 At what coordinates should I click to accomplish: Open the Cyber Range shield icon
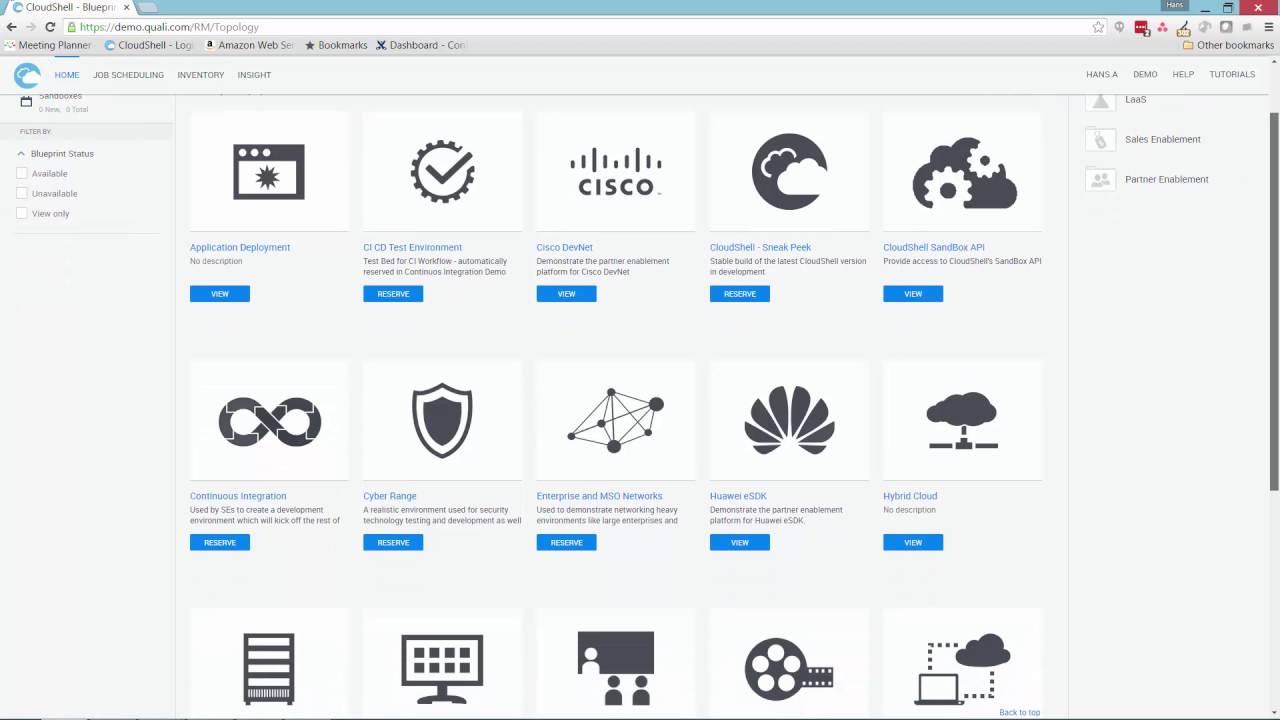click(x=442, y=420)
